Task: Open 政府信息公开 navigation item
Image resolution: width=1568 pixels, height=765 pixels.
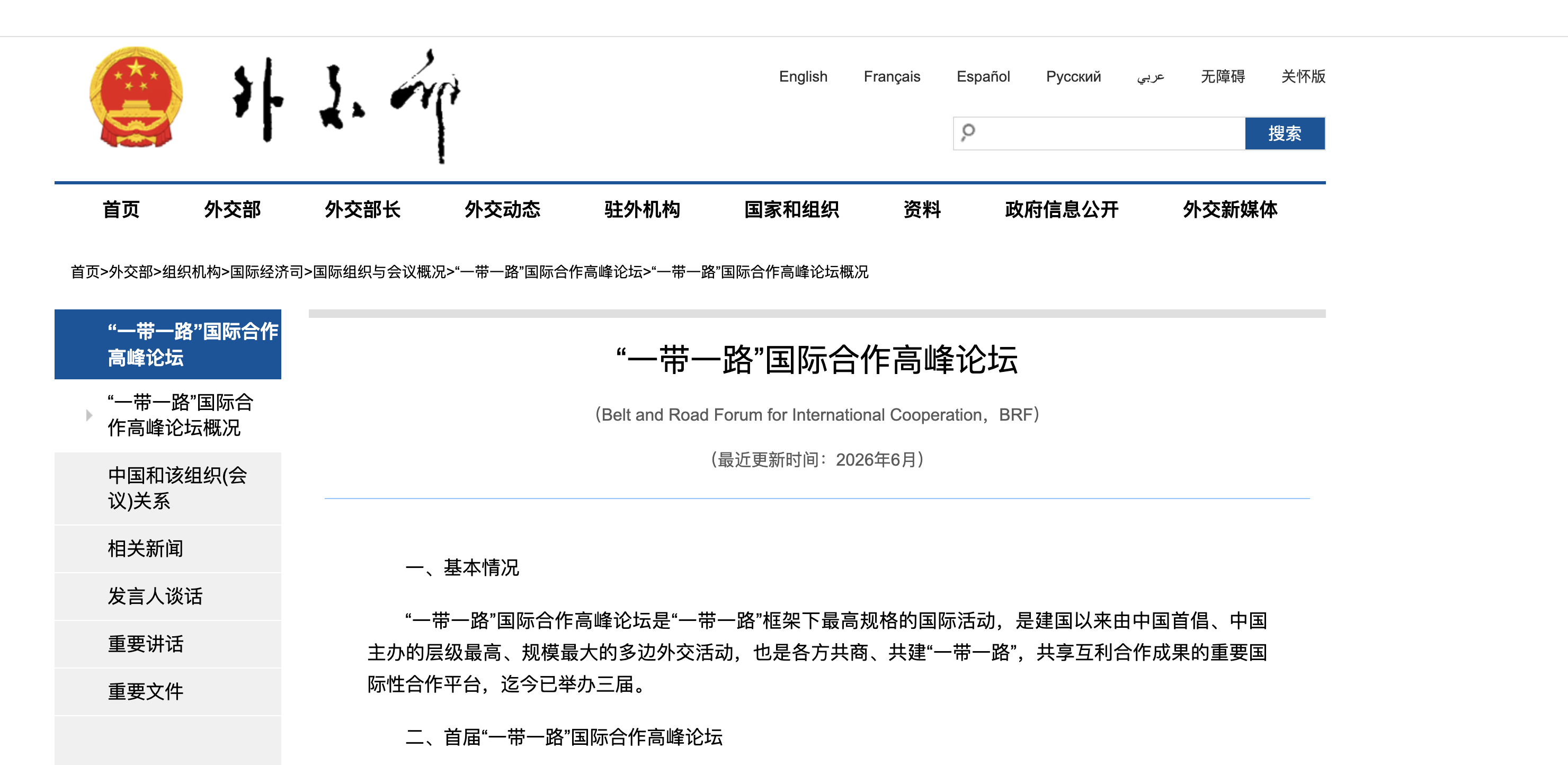Action: [x=1062, y=209]
